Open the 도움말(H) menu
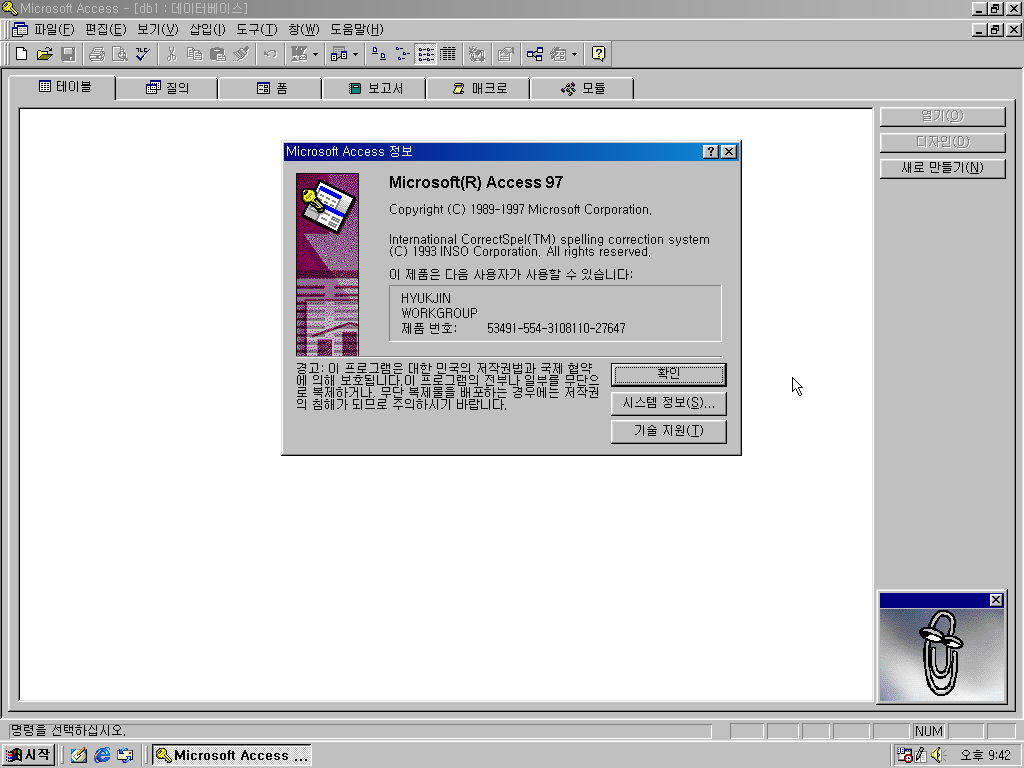 click(357, 29)
